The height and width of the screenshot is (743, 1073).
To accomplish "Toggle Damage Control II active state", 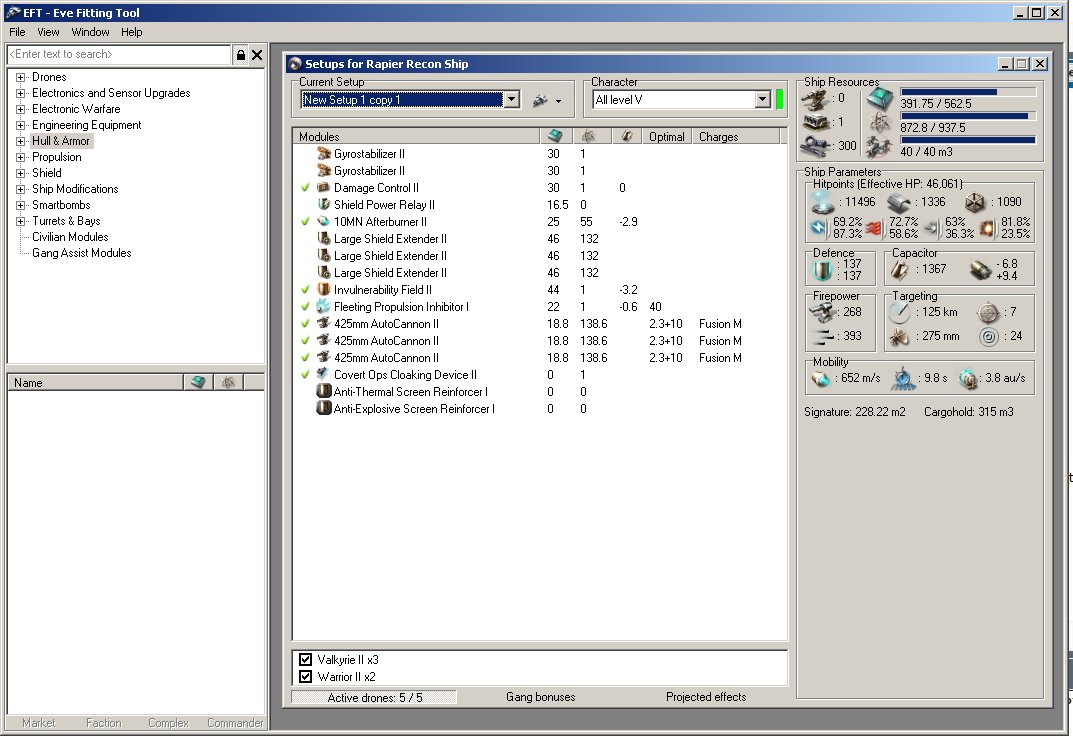I will [305, 187].
